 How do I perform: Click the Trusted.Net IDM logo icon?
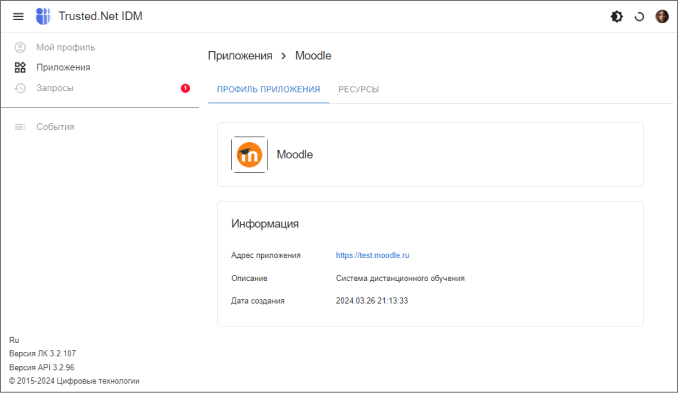coord(43,16)
